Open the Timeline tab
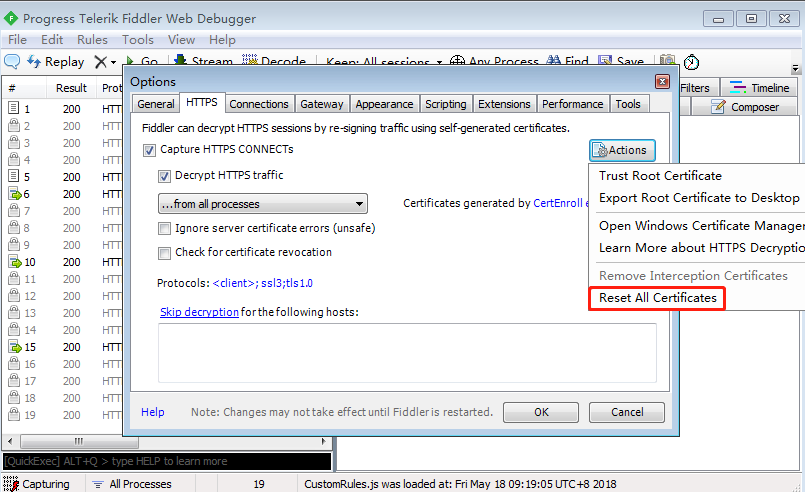 coord(759,88)
